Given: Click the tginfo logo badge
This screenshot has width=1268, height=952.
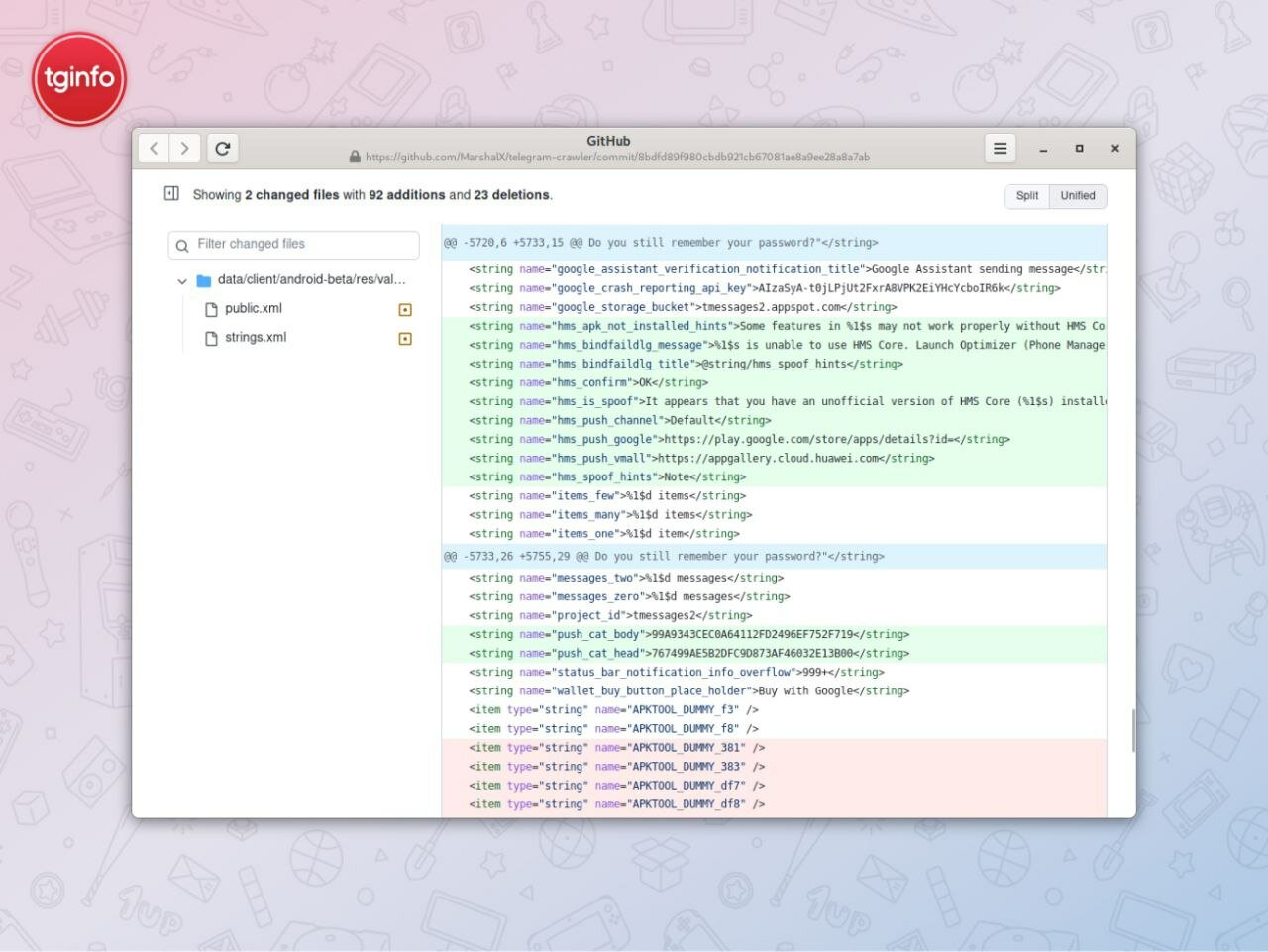Looking at the screenshot, I should pos(79,78).
